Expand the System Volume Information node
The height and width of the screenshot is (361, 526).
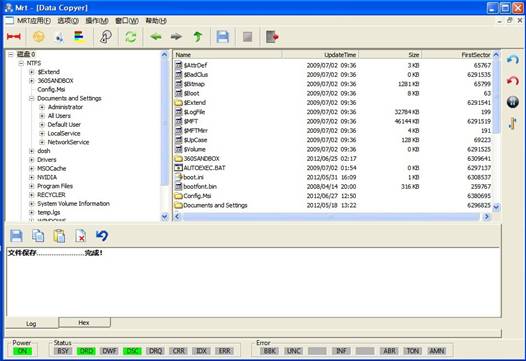pos(32,204)
